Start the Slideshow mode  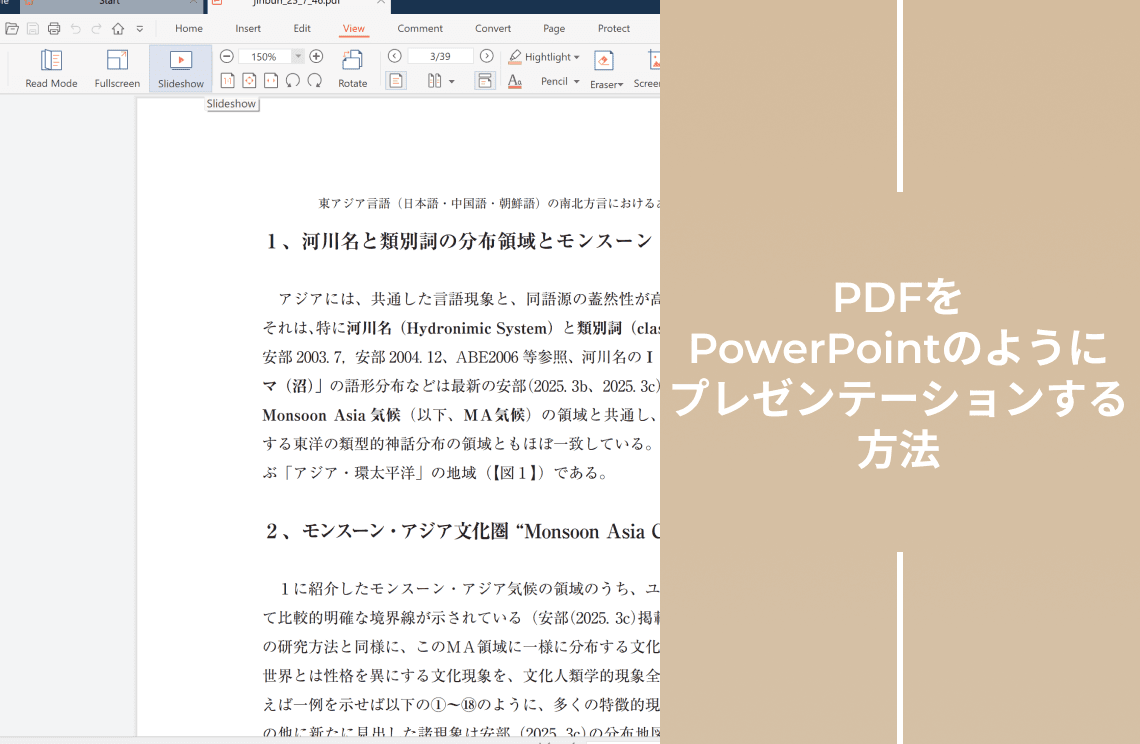[x=180, y=68]
